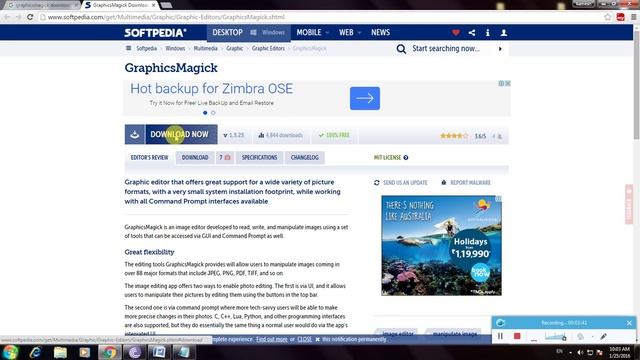Click the magnifying glass search icon
Screen dimensions: 640x360
point(401,49)
